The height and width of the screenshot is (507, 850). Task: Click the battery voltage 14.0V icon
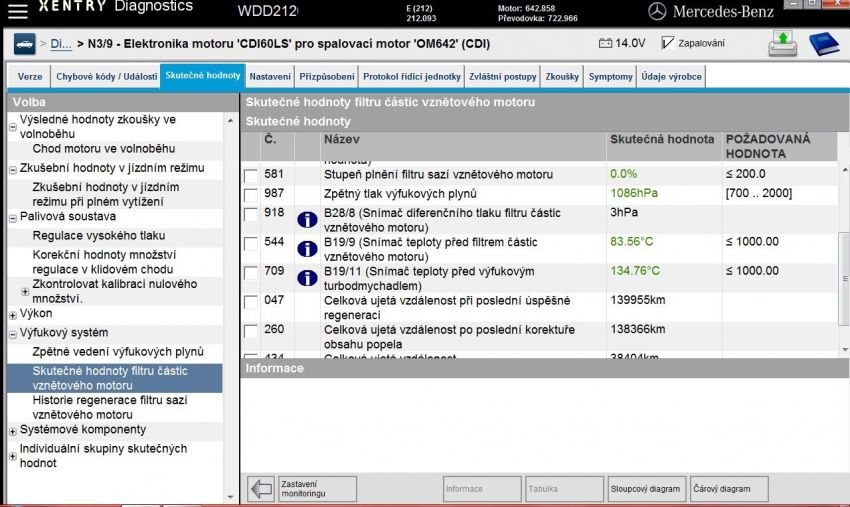(606, 44)
